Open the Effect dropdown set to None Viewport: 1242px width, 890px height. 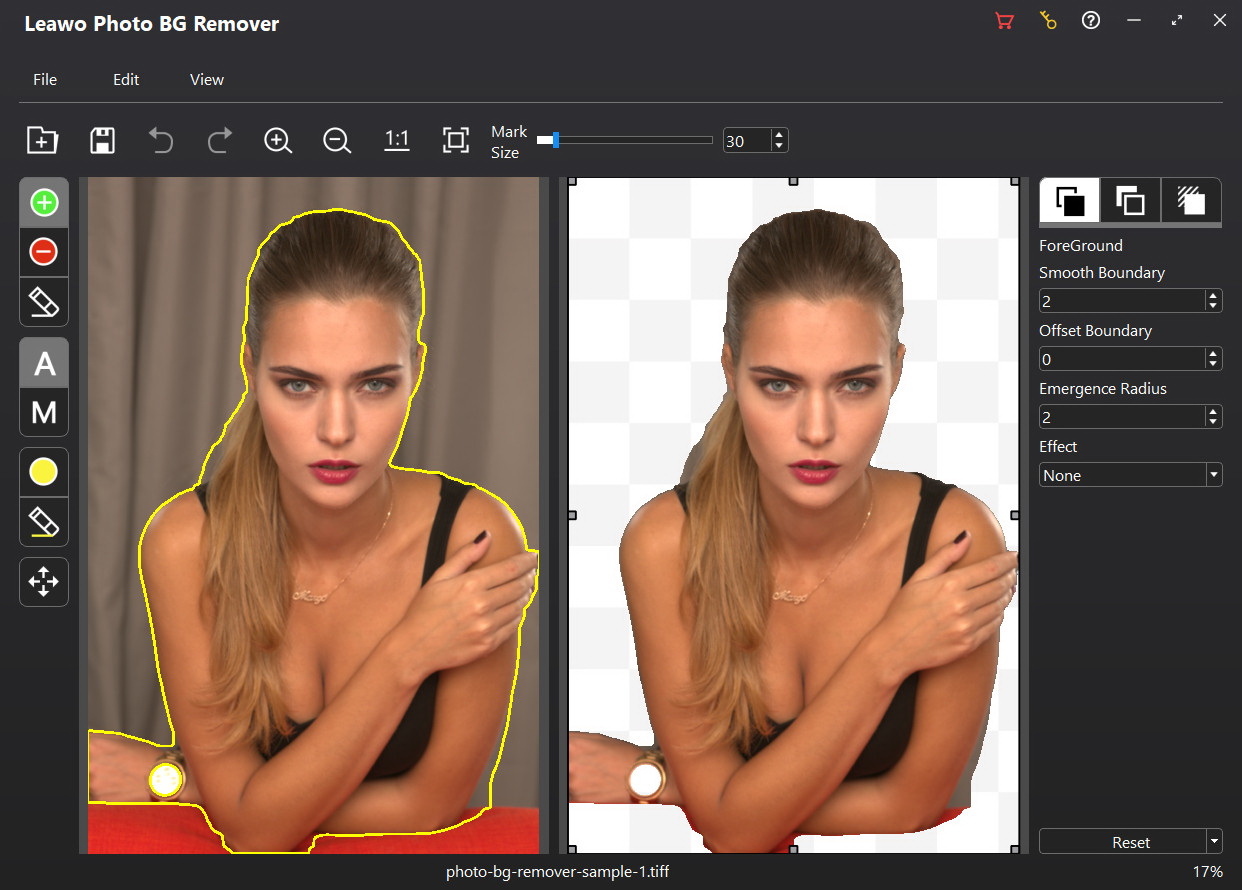click(x=1130, y=475)
